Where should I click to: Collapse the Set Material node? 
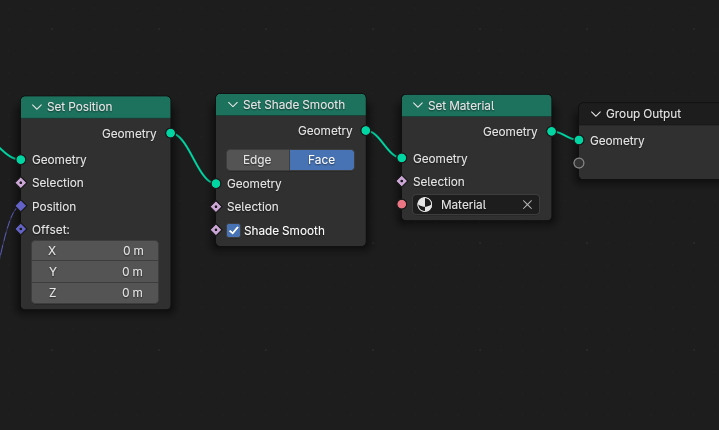[x=418, y=105]
